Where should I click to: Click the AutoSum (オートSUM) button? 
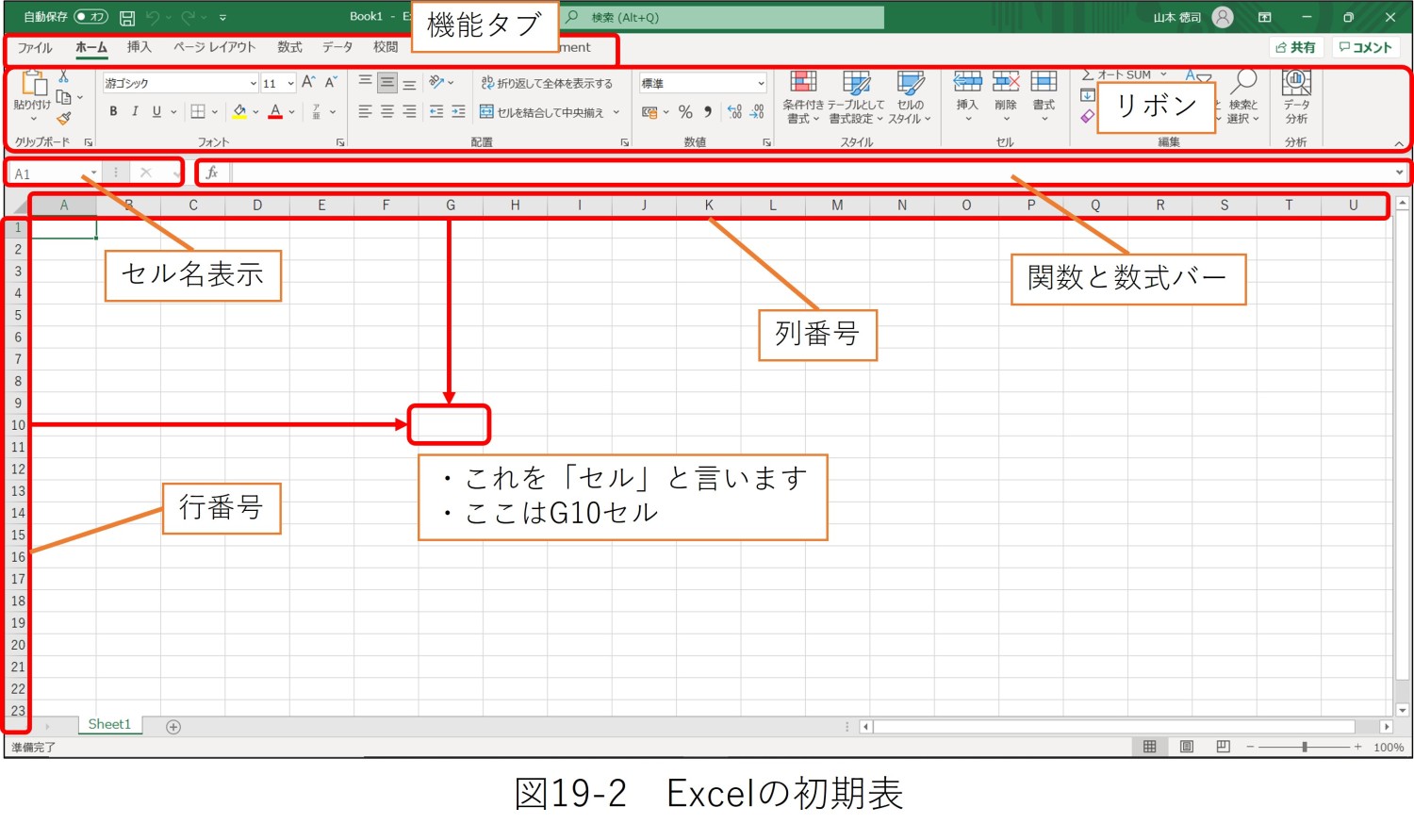pos(1118,74)
